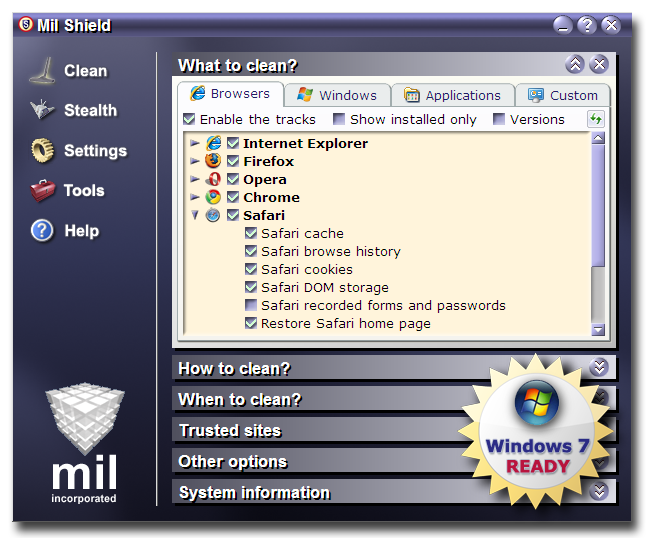Viewport: 650px width, 538px height.
Task: Expand the Internet Explorer tree node
Action: (194, 143)
